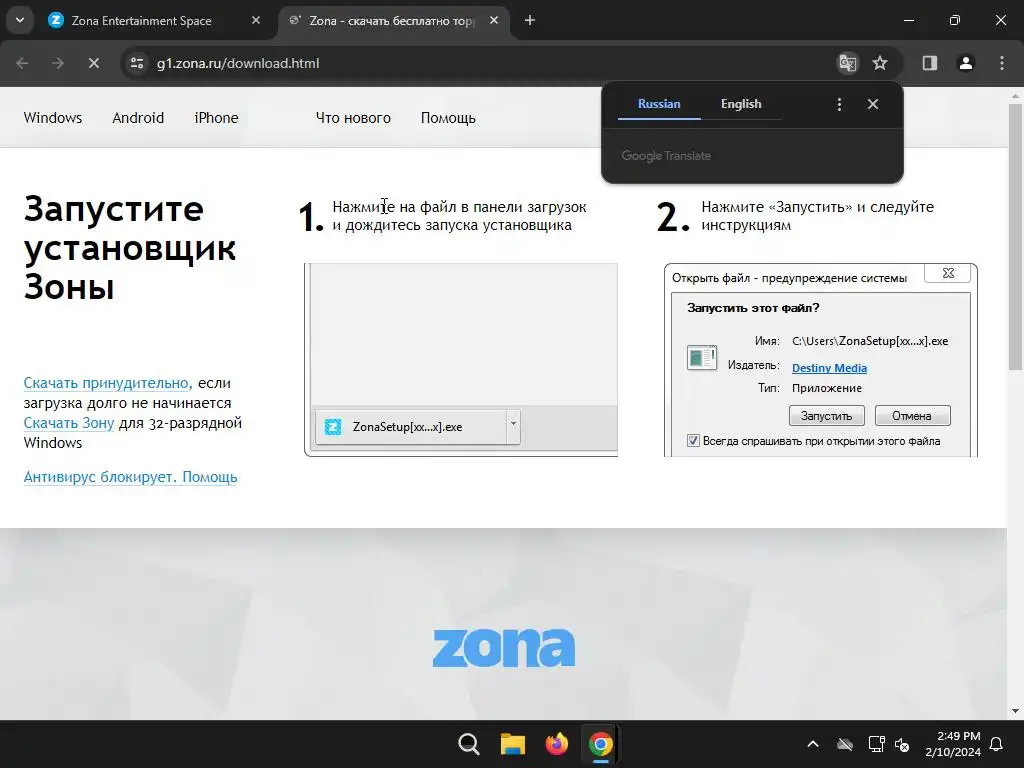The width and height of the screenshot is (1024, 768).
Task: Click the zona logo in the footer
Action: coord(504,648)
